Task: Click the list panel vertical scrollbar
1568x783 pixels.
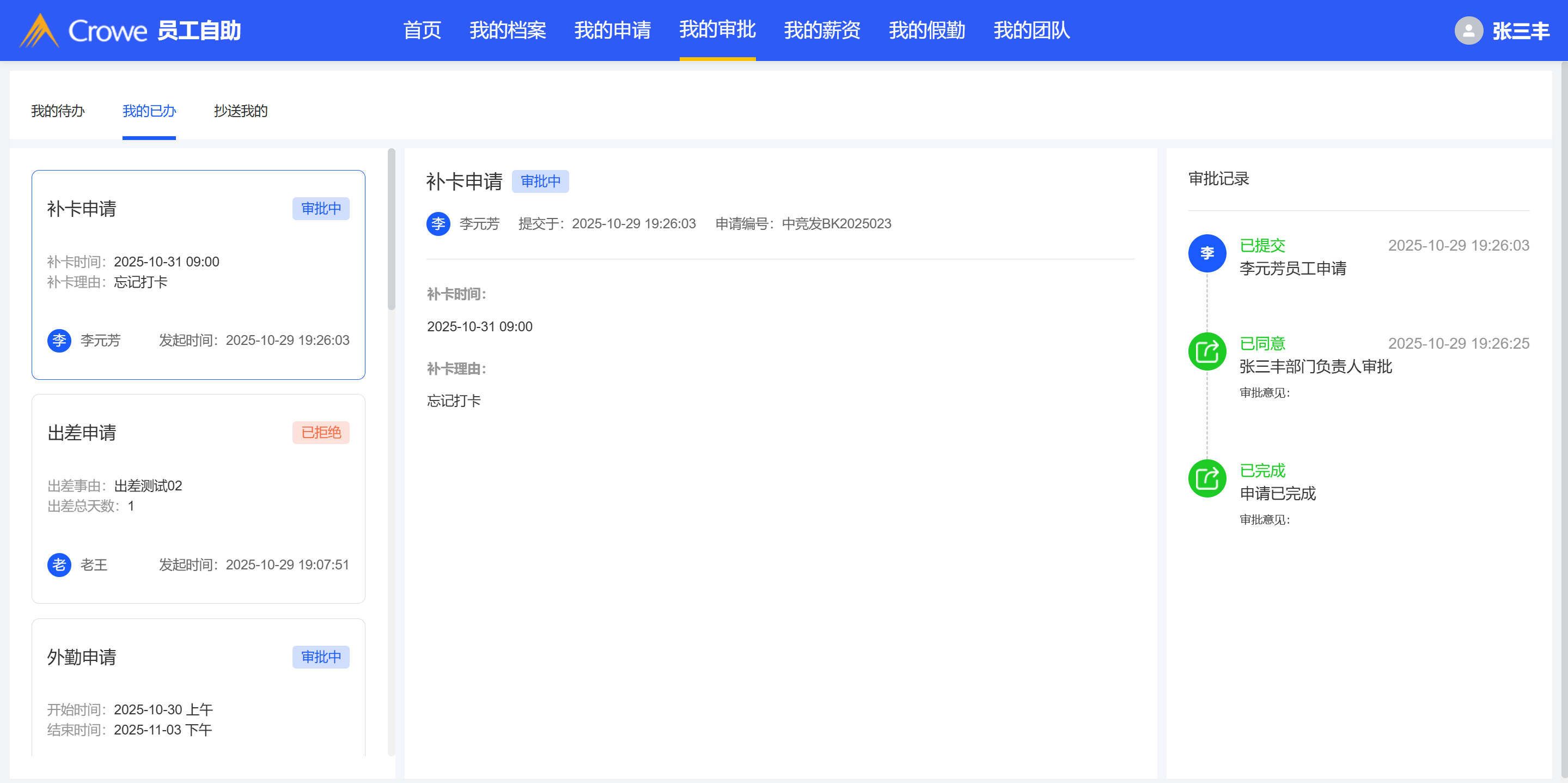Action: pyautogui.click(x=392, y=229)
